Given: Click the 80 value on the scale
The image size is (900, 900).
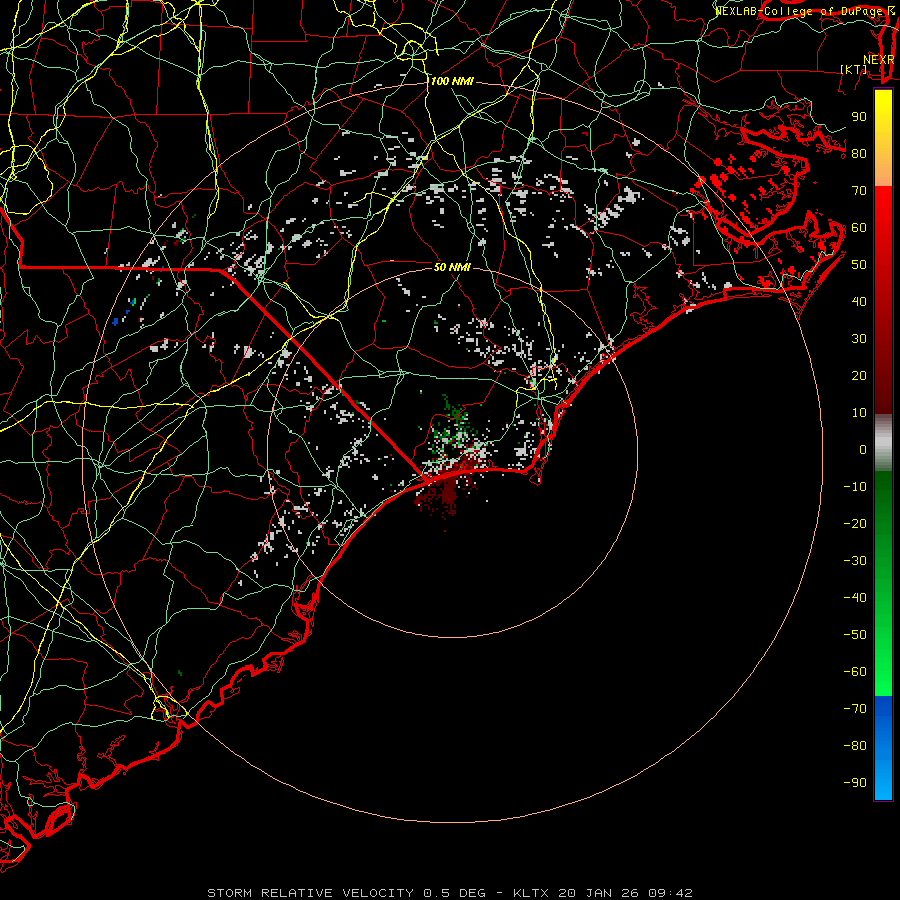Looking at the screenshot, I should [x=859, y=154].
